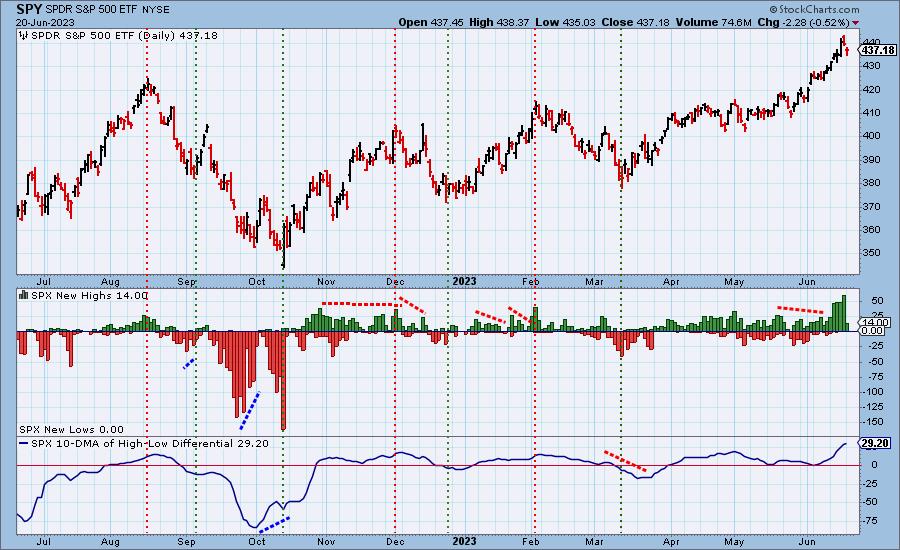
Task: Click the 390 price axis label
Action: pos(871,160)
